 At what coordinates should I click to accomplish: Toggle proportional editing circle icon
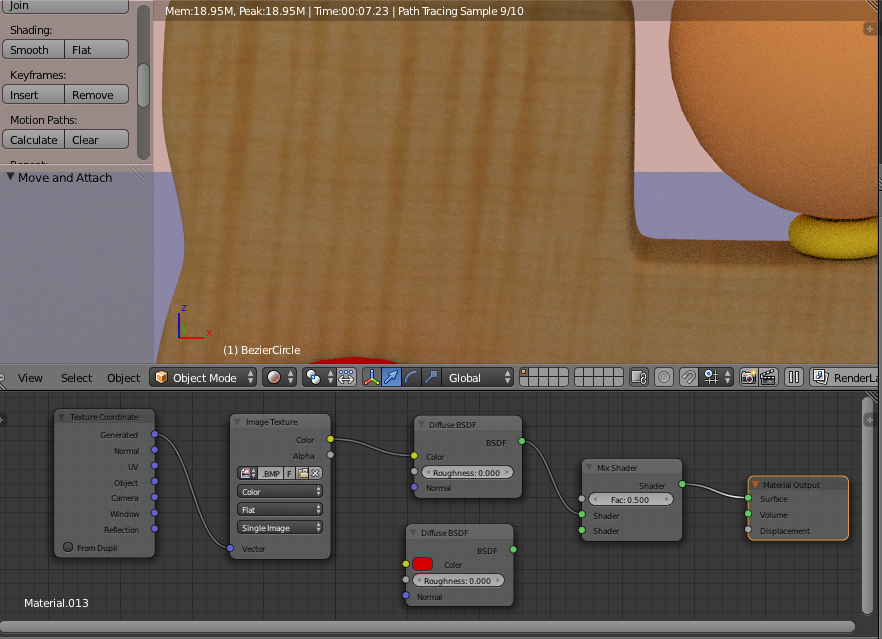pos(664,377)
